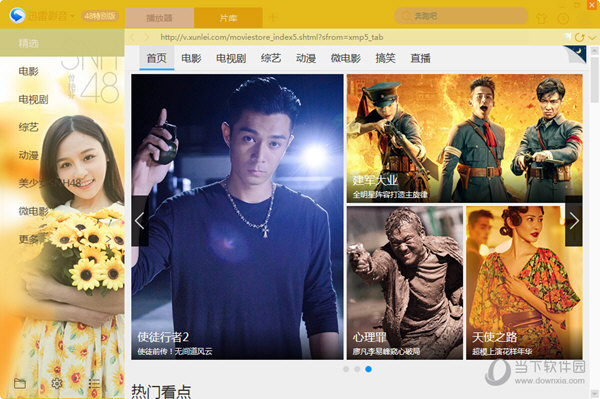
Task: Show next carousel slide with right arrow
Action: pyautogui.click(x=574, y=221)
